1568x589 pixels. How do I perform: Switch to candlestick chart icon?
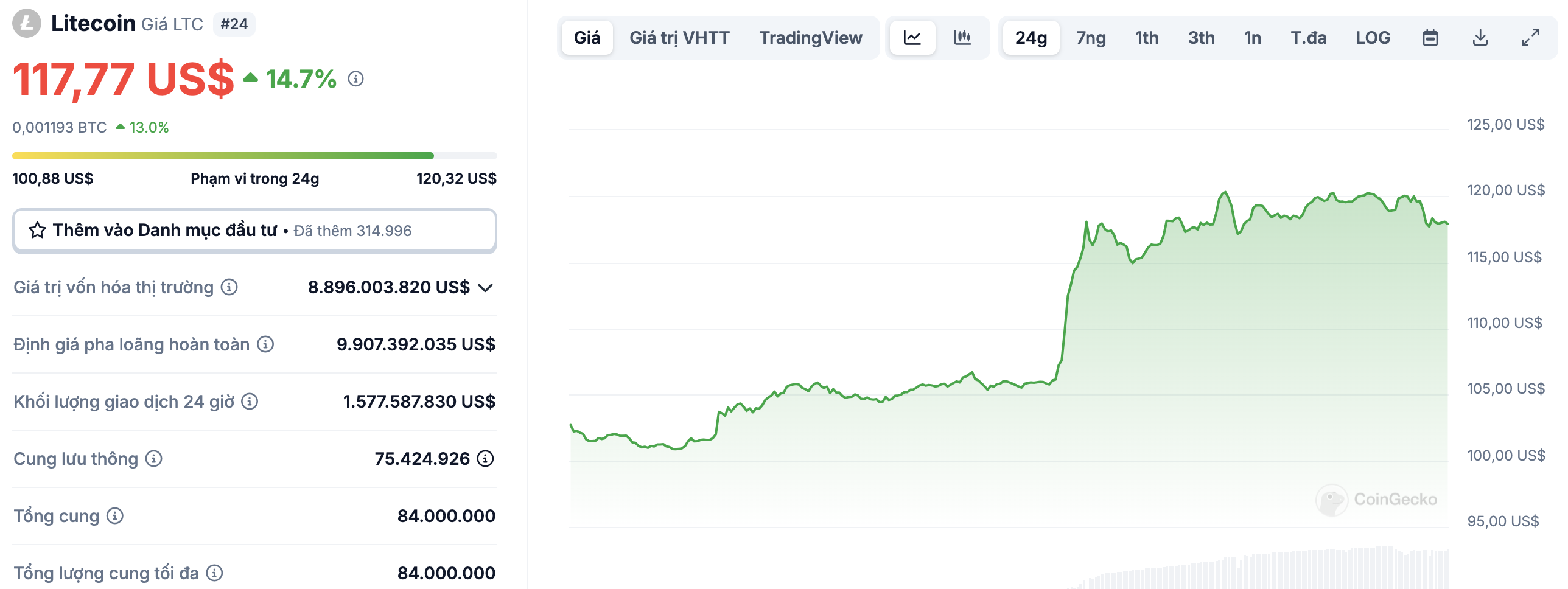[x=962, y=38]
